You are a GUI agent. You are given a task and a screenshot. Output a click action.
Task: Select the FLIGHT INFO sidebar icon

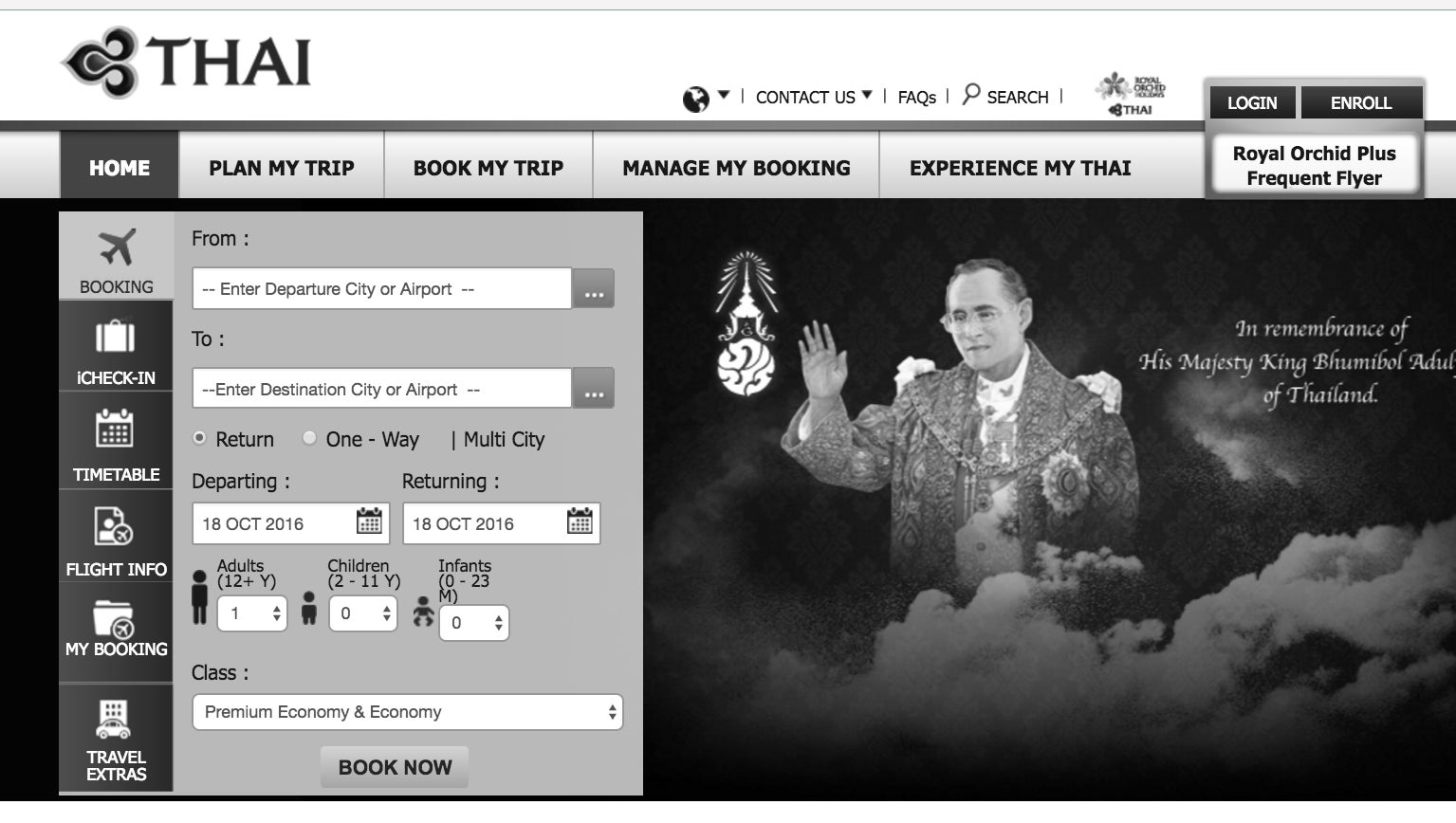pos(114,526)
